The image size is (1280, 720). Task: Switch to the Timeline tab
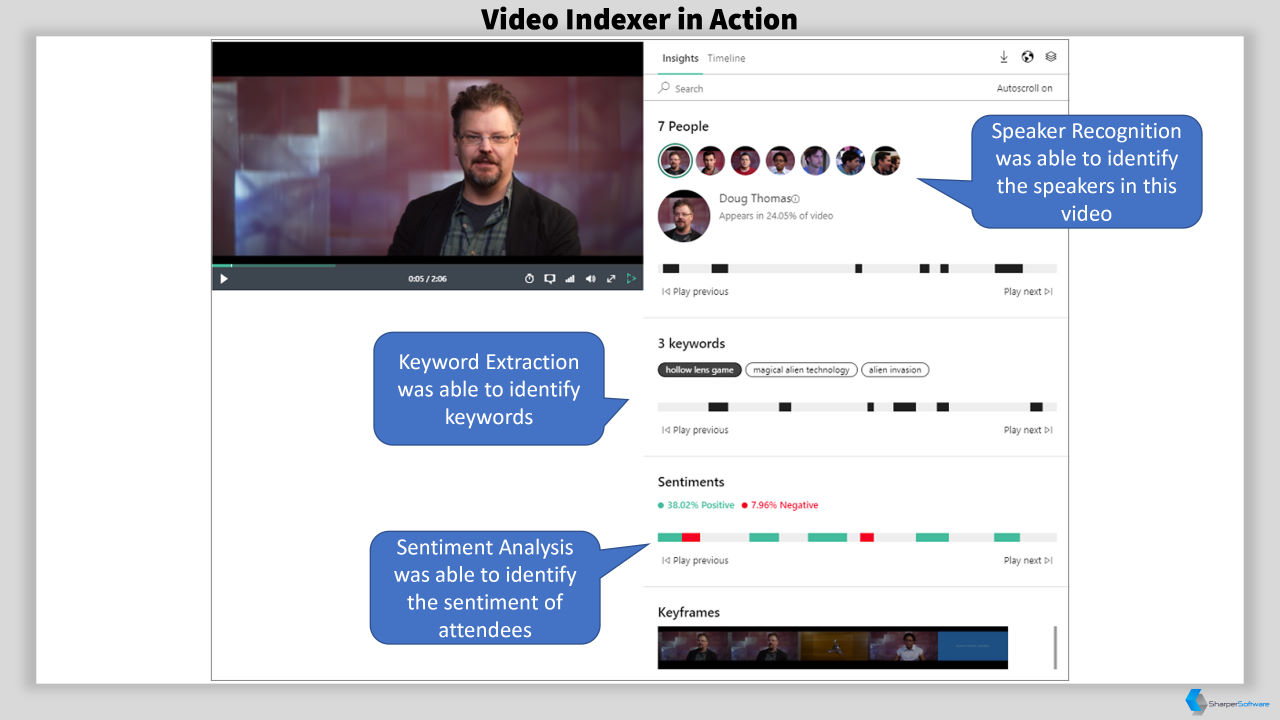726,58
